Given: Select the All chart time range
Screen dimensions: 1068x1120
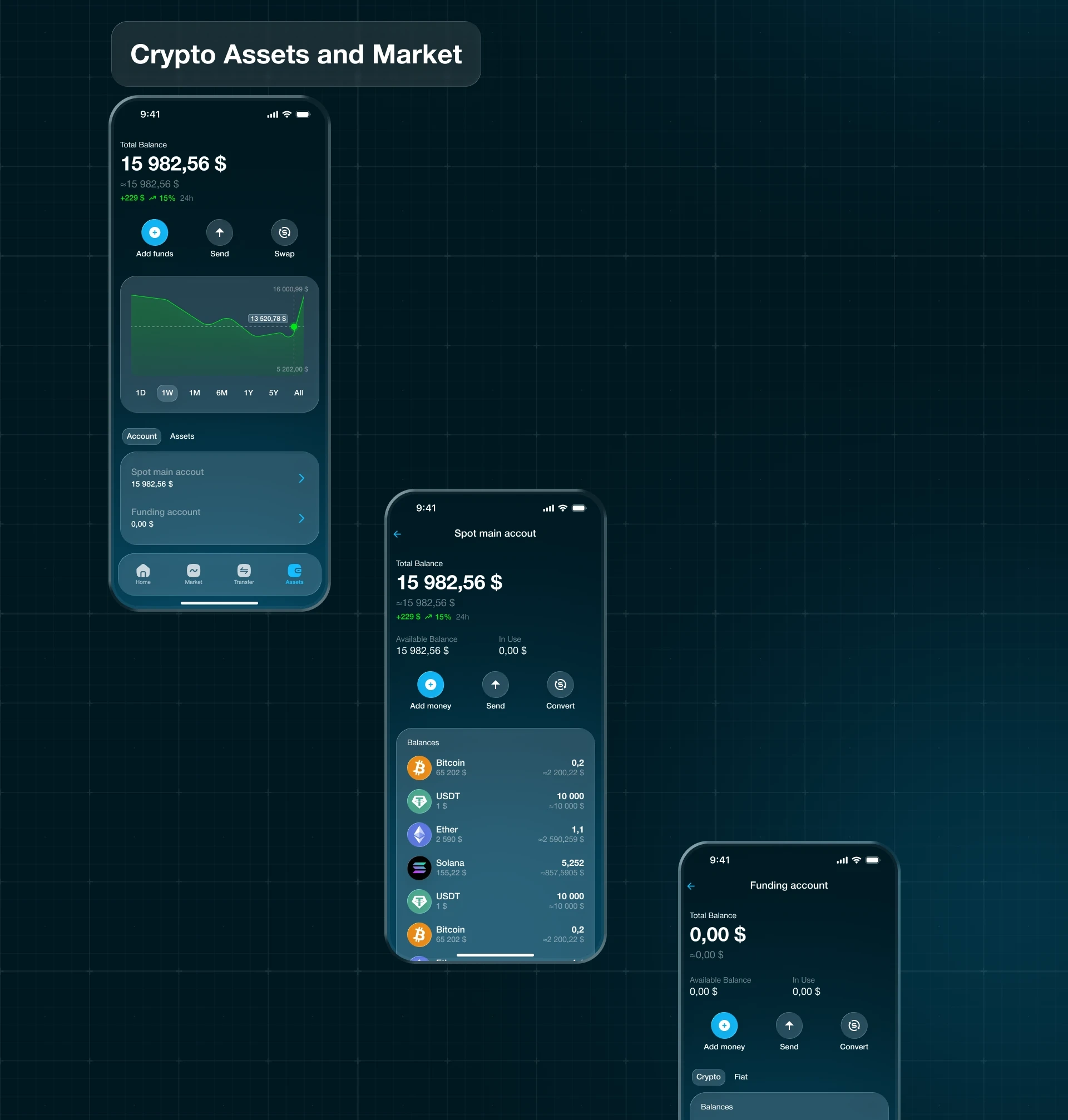Looking at the screenshot, I should click(x=298, y=393).
